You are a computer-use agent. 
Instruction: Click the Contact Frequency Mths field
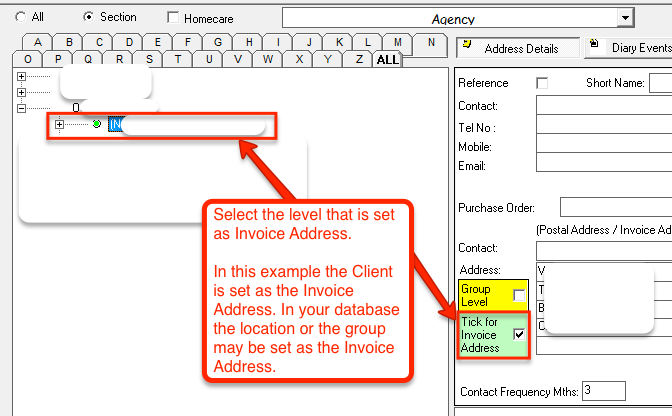[x=602, y=390]
